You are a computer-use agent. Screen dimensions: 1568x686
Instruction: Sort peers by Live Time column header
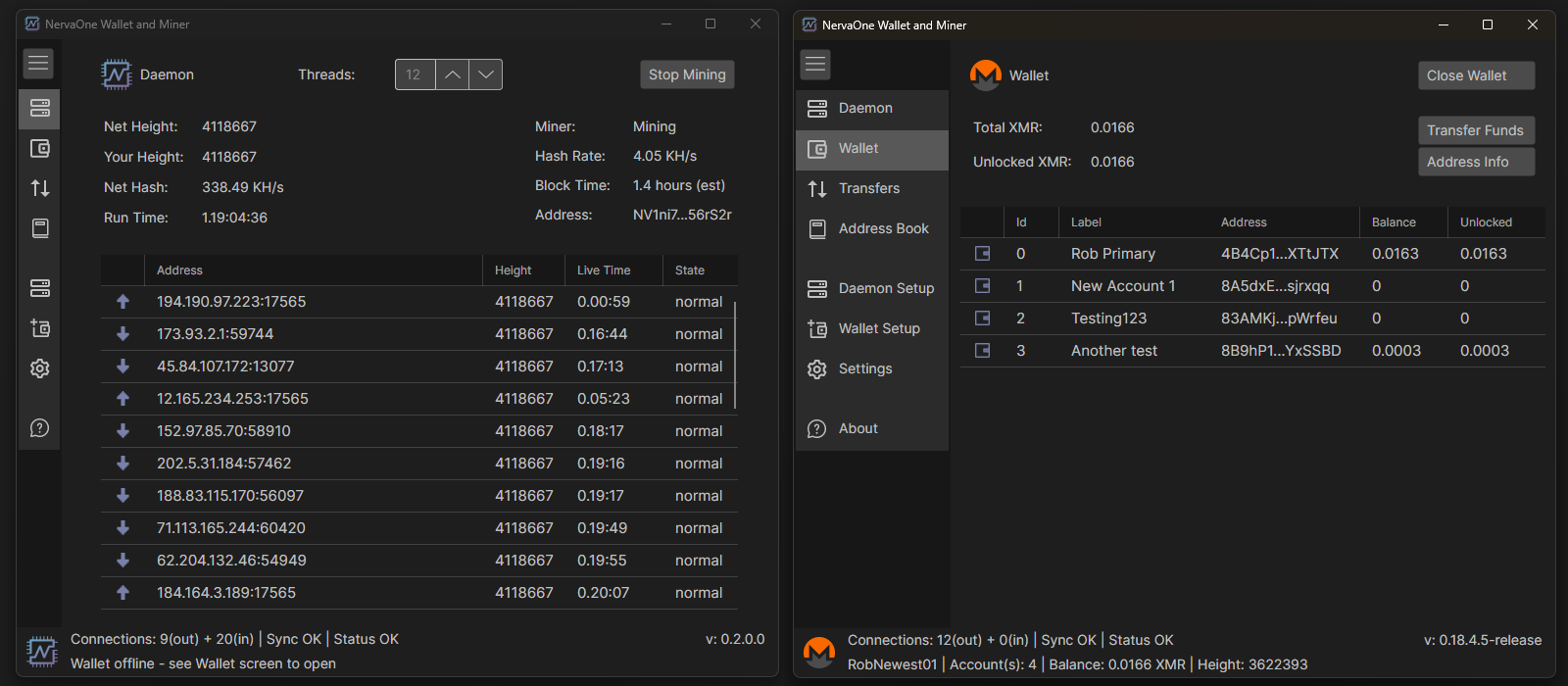point(613,270)
